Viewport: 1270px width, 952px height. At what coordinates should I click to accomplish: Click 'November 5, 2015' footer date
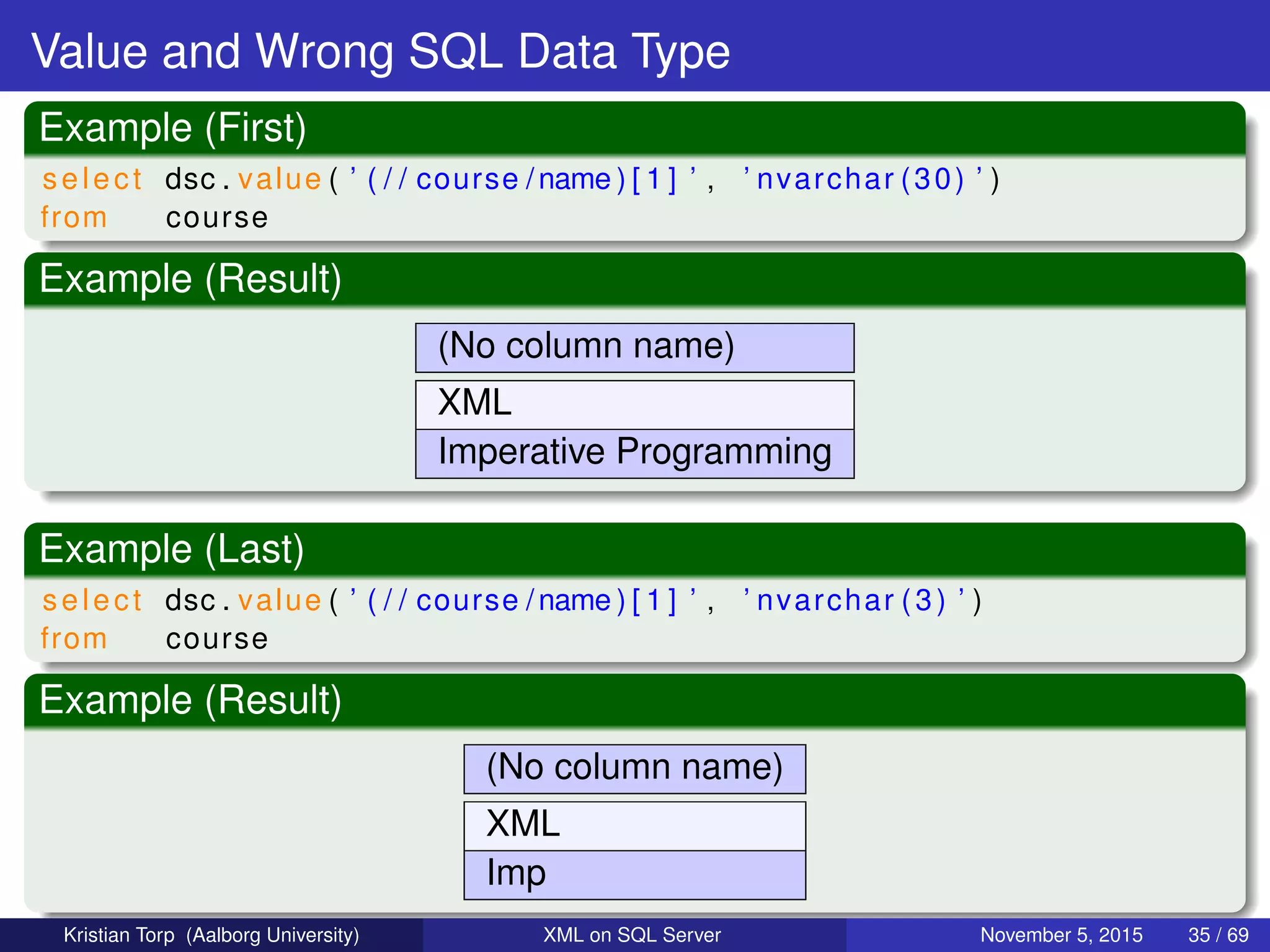[1061, 935]
